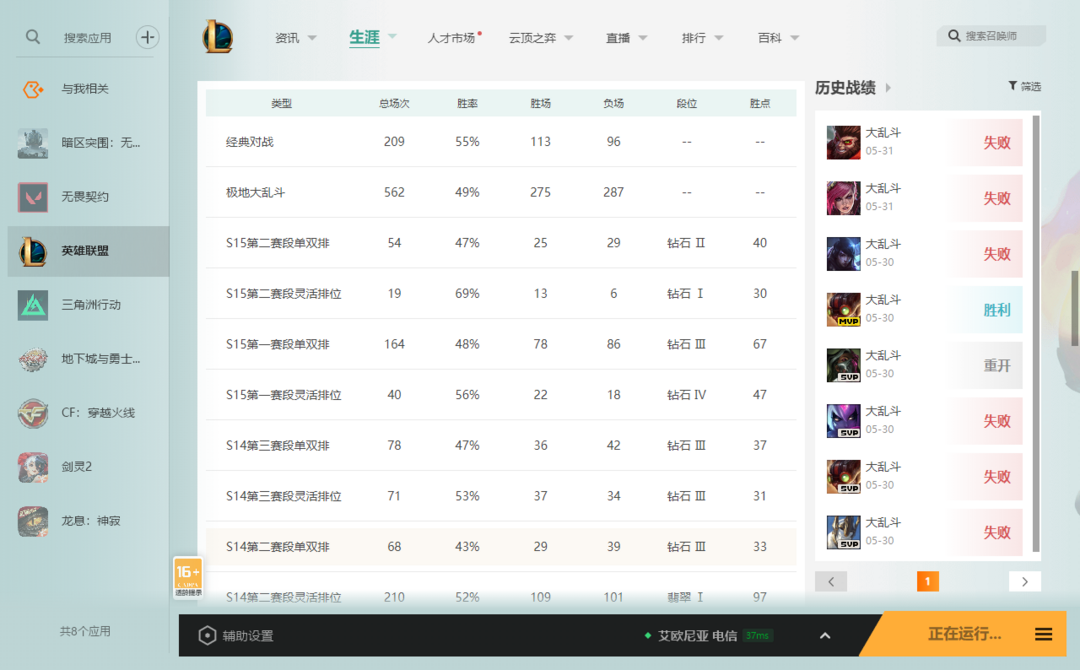The image size is (1080, 670).
Task: Expand the 资讯 dropdown arrow
Action: pyautogui.click(x=312, y=38)
